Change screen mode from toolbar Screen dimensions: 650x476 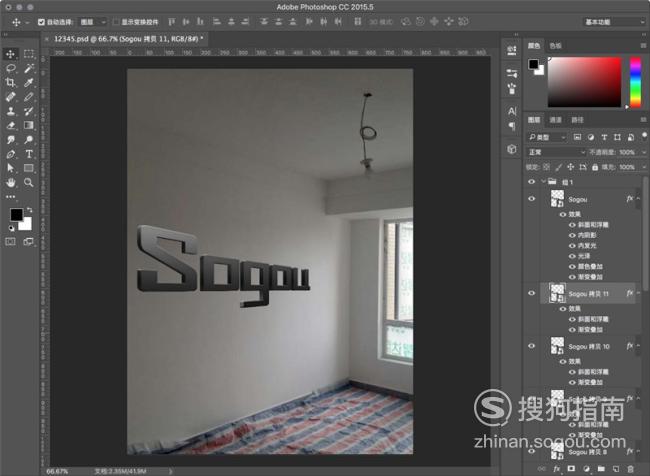point(29,241)
